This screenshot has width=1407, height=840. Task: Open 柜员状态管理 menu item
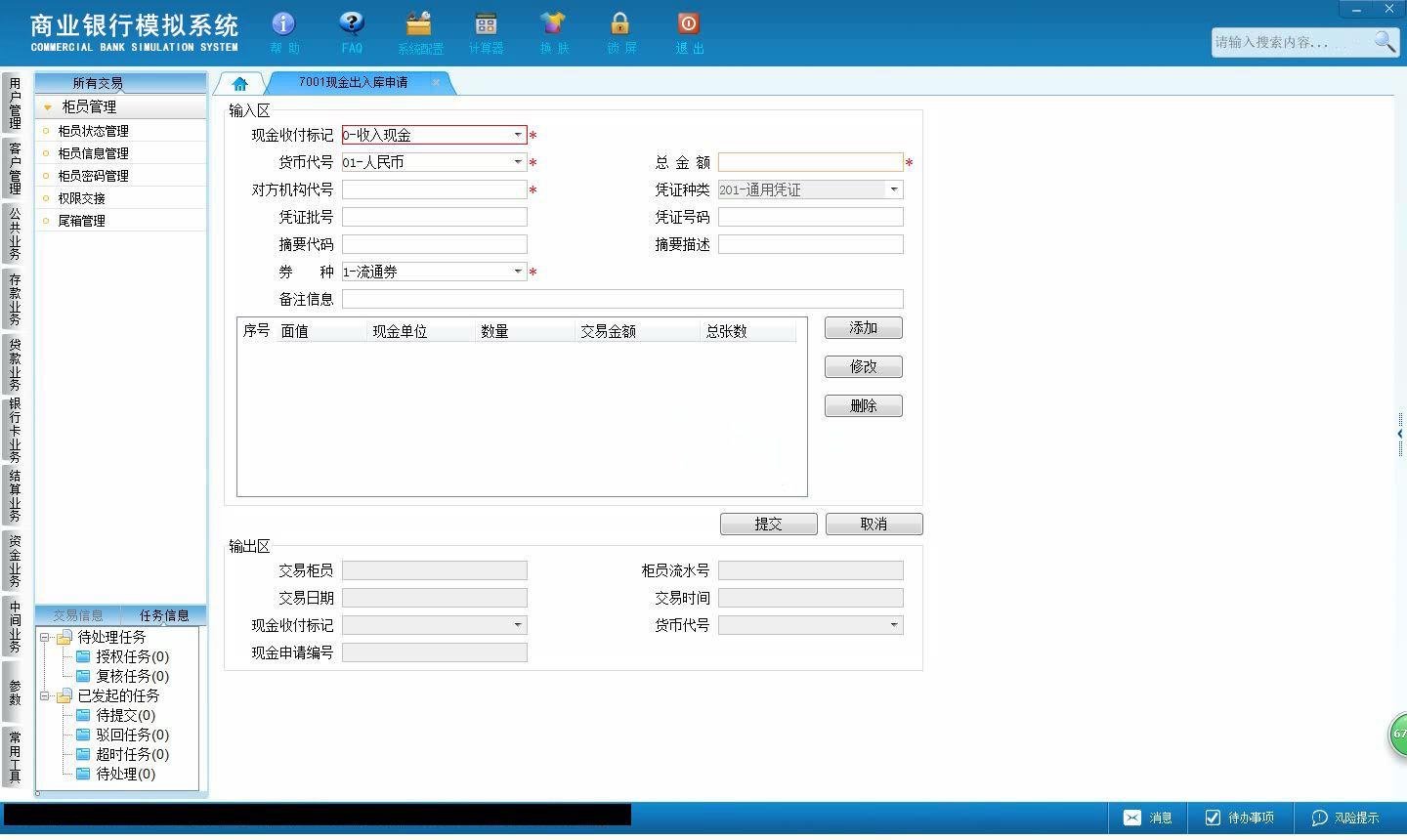pos(121,131)
